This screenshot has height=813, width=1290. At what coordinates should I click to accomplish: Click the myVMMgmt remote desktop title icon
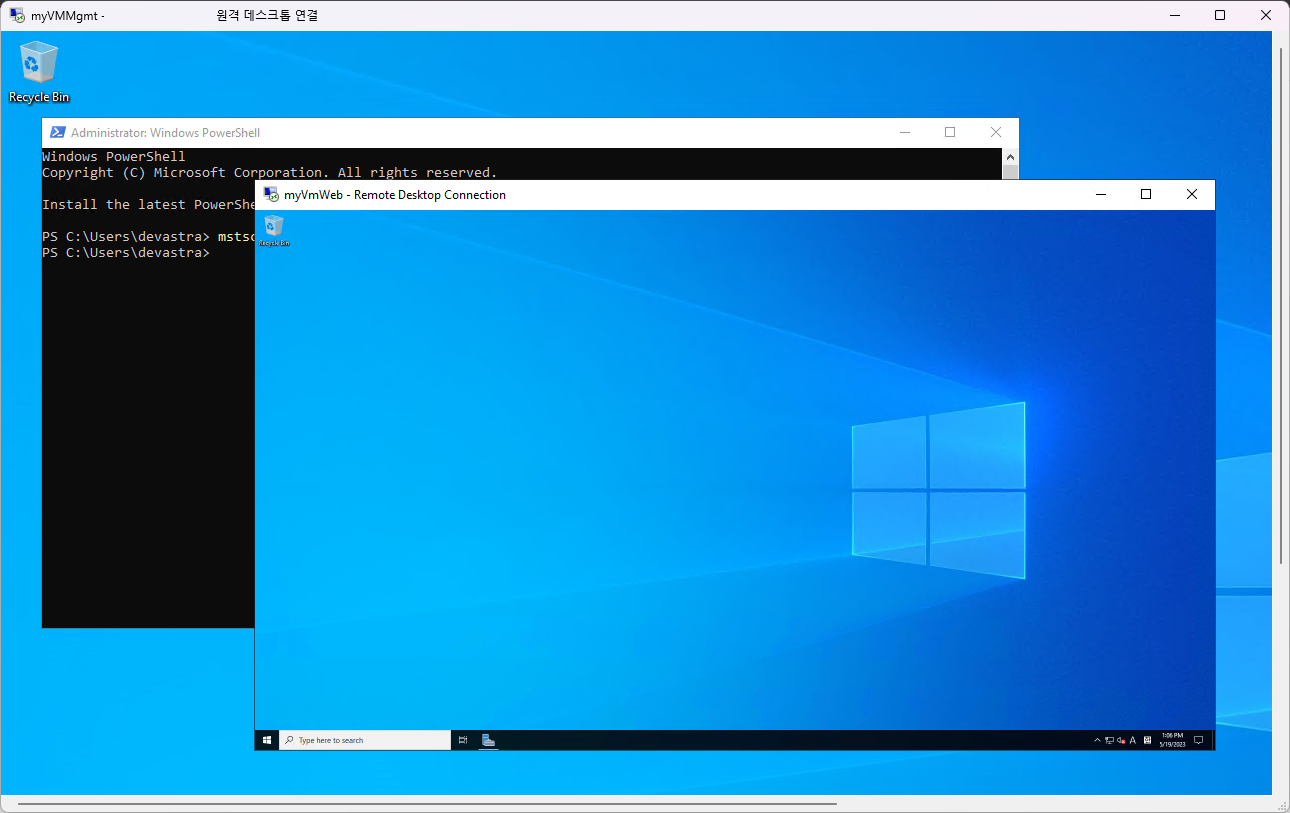click(17, 15)
